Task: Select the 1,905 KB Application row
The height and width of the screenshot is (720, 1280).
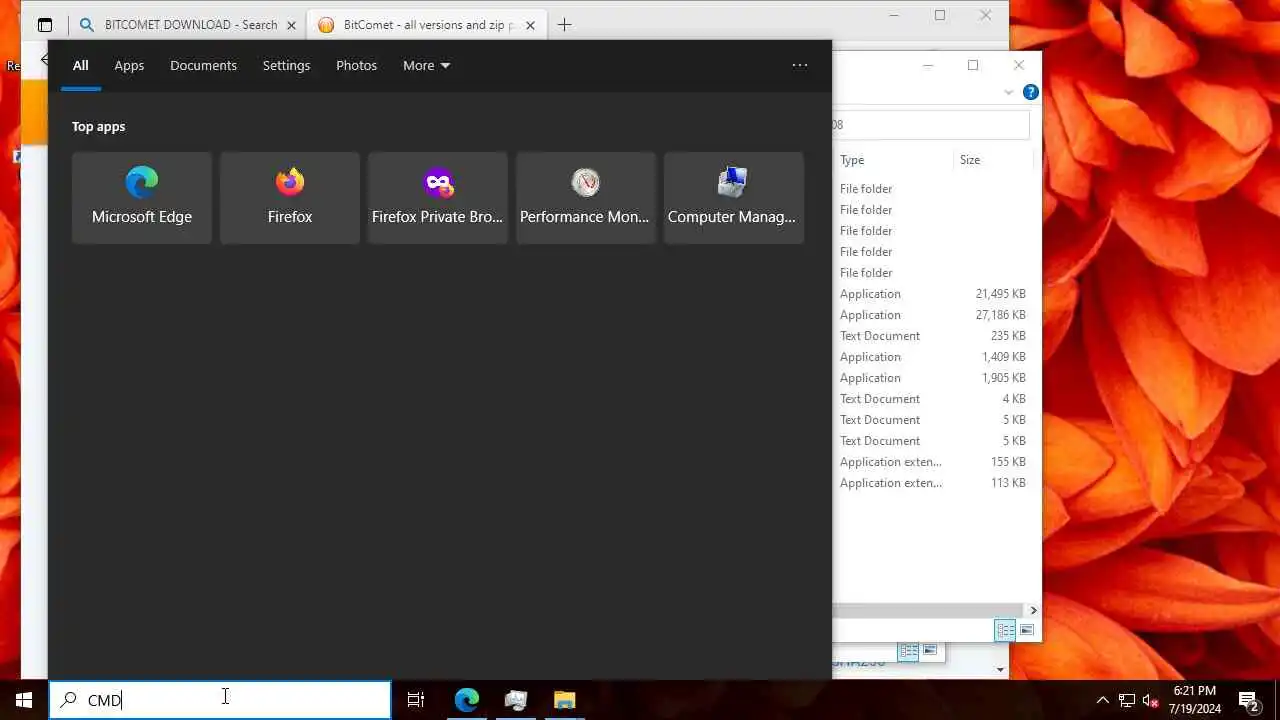Action: (932, 378)
